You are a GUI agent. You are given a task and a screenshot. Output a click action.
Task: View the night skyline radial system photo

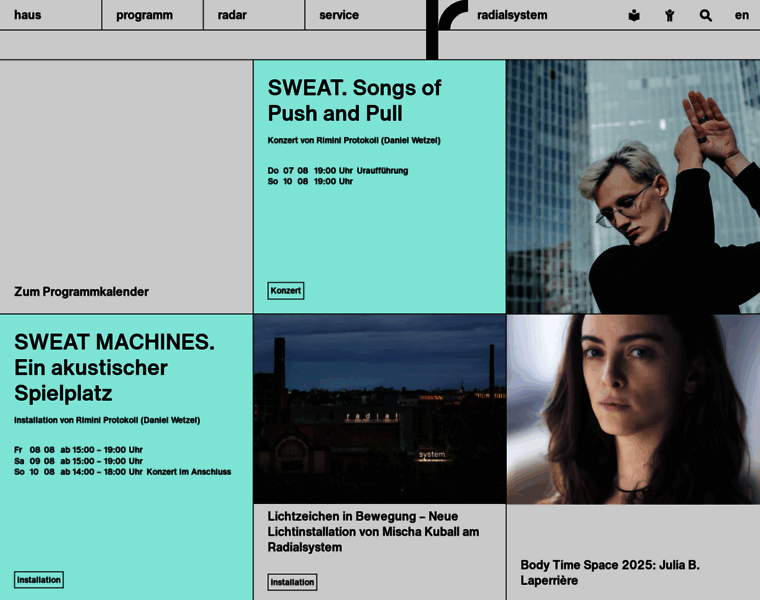pyautogui.click(x=380, y=409)
